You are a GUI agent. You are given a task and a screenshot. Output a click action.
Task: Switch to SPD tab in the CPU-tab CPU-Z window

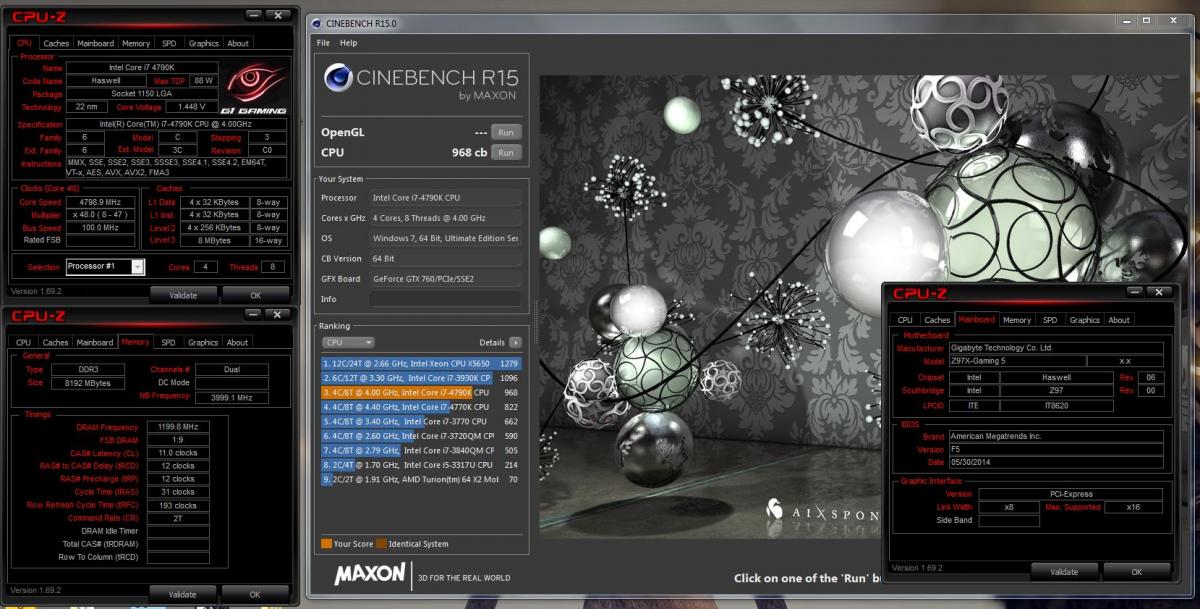[169, 43]
